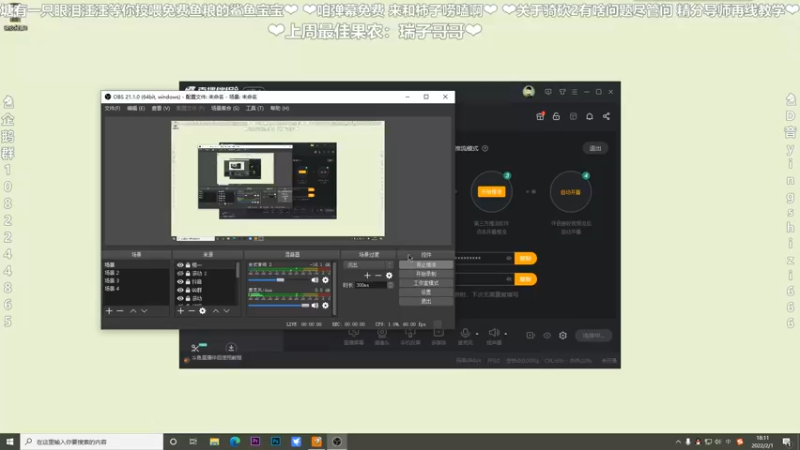Open the 编辑(E) menu in OBS

(x=136, y=108)
